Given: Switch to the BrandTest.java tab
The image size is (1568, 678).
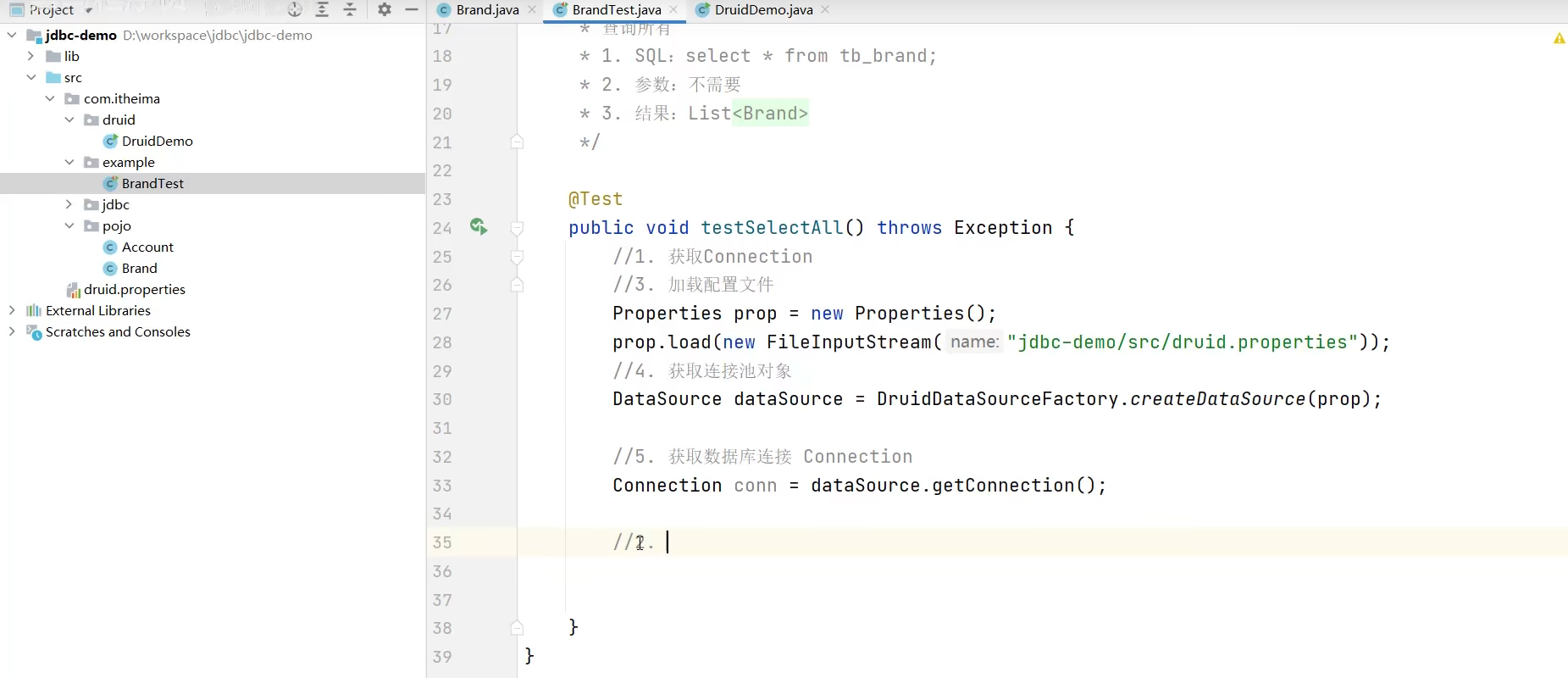Looking at the screenshot, I should 617,10.
